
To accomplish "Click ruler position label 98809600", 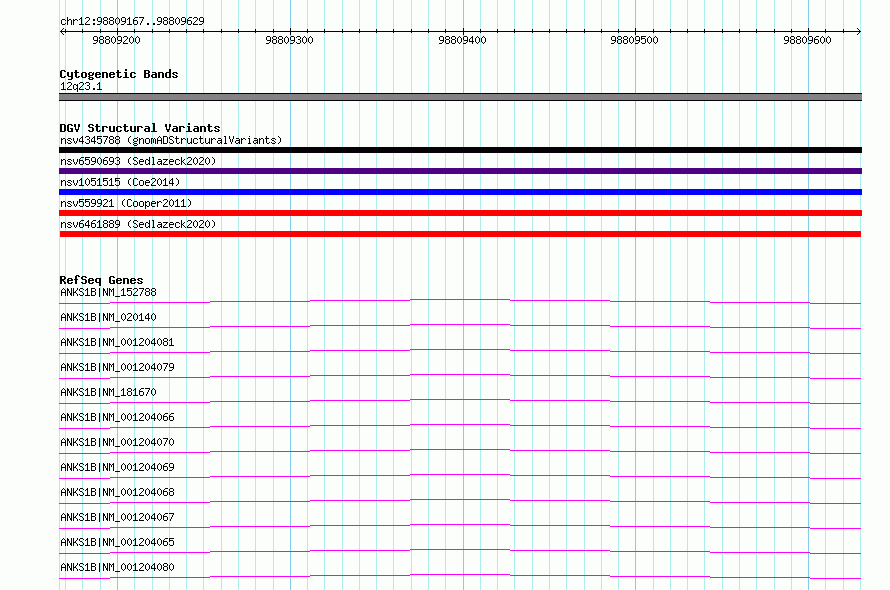I will 807,40.
